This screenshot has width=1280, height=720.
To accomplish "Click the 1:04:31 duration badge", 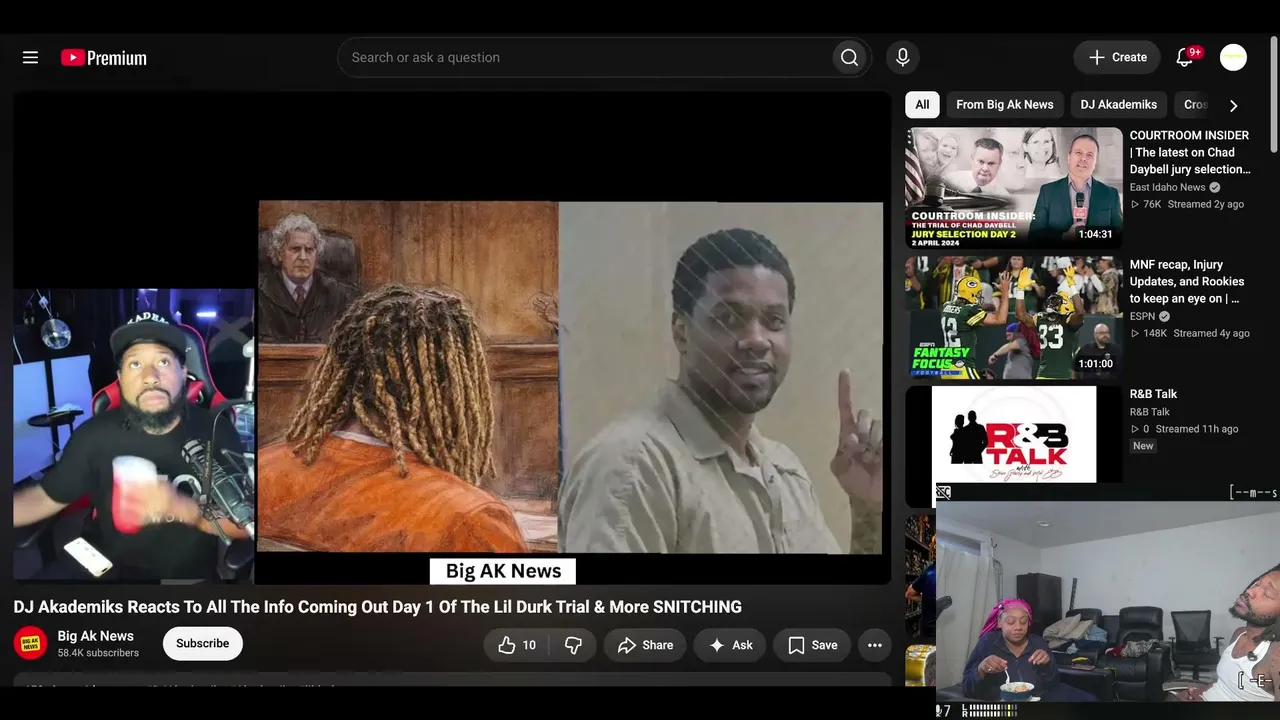I will 1095,234.
